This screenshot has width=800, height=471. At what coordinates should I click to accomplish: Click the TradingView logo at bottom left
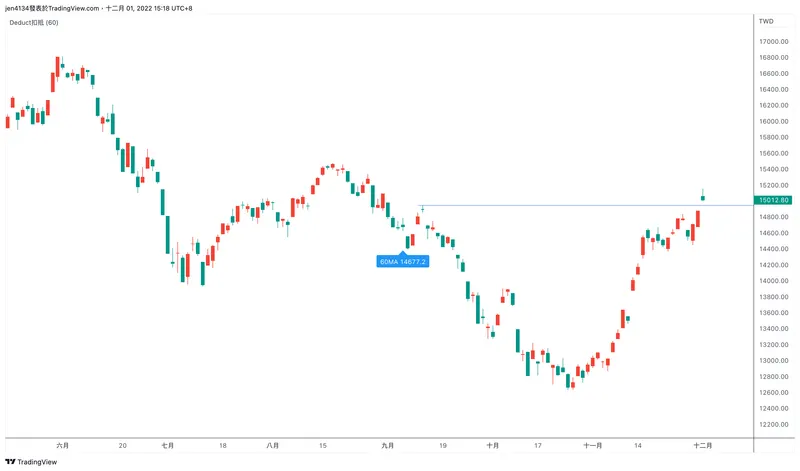coord(31,461)
